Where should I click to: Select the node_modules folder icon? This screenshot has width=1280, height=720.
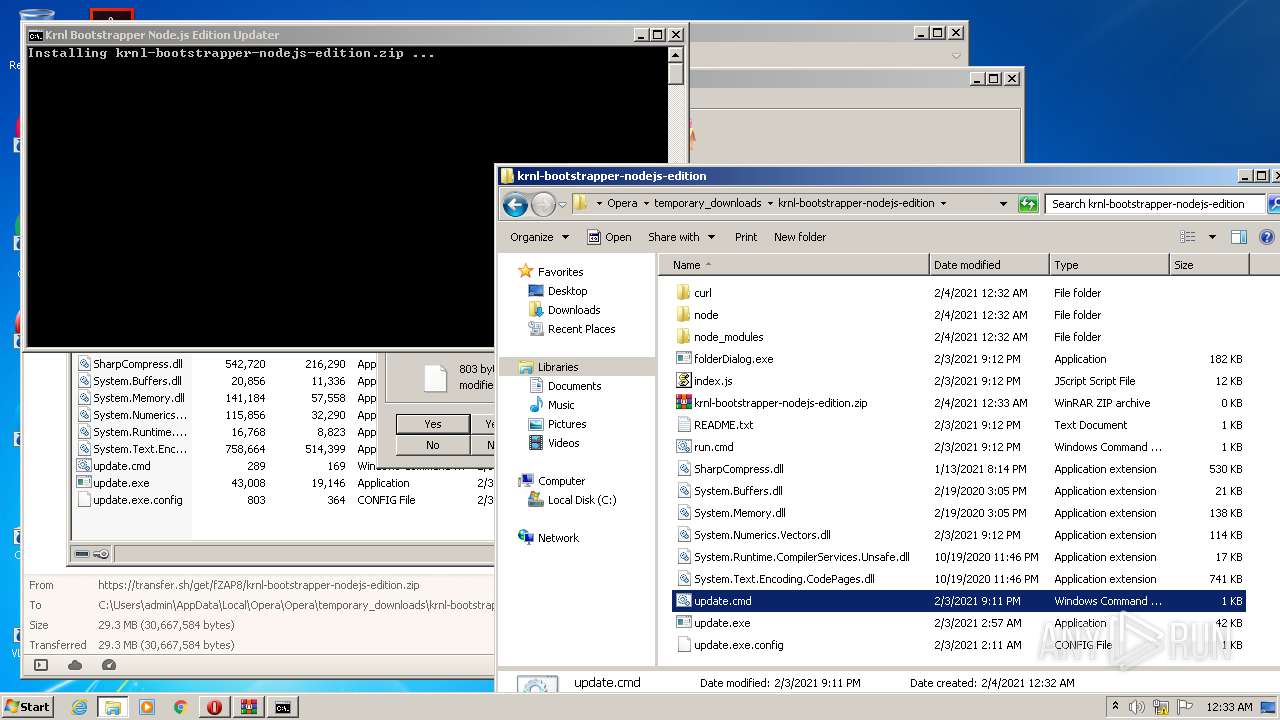tap(684, 337)
